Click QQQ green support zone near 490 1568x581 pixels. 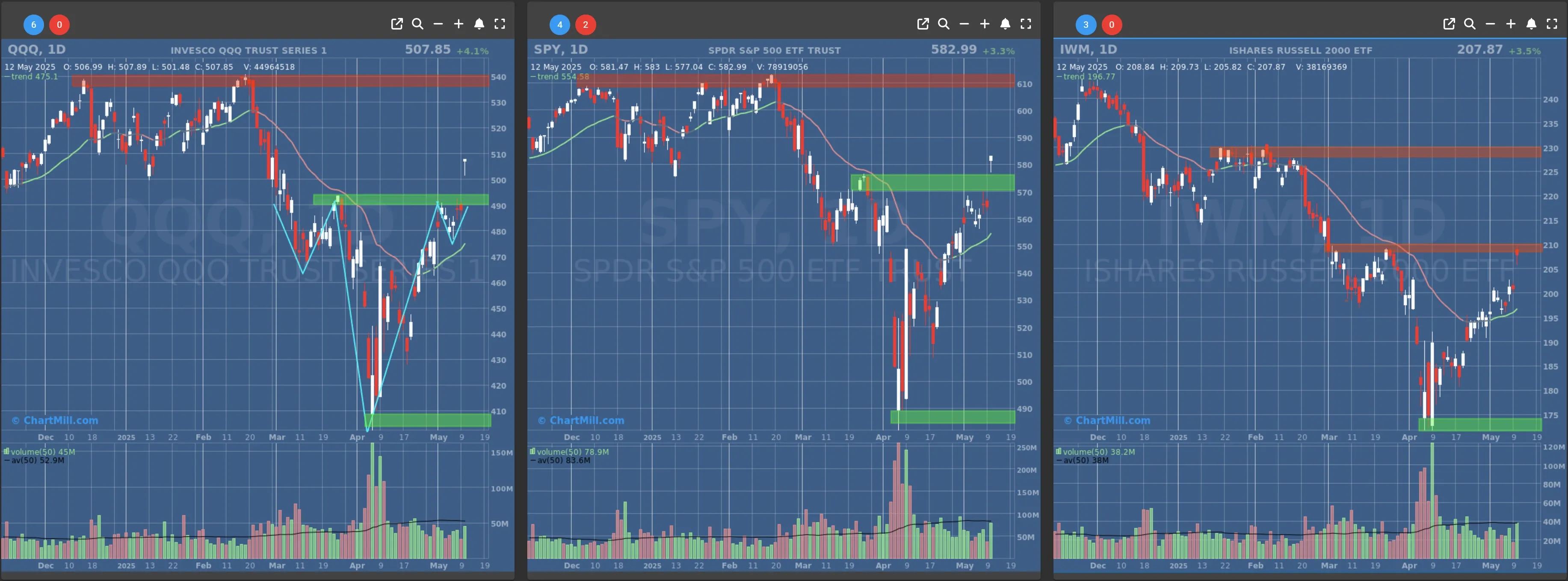click(x=400, y=199)
